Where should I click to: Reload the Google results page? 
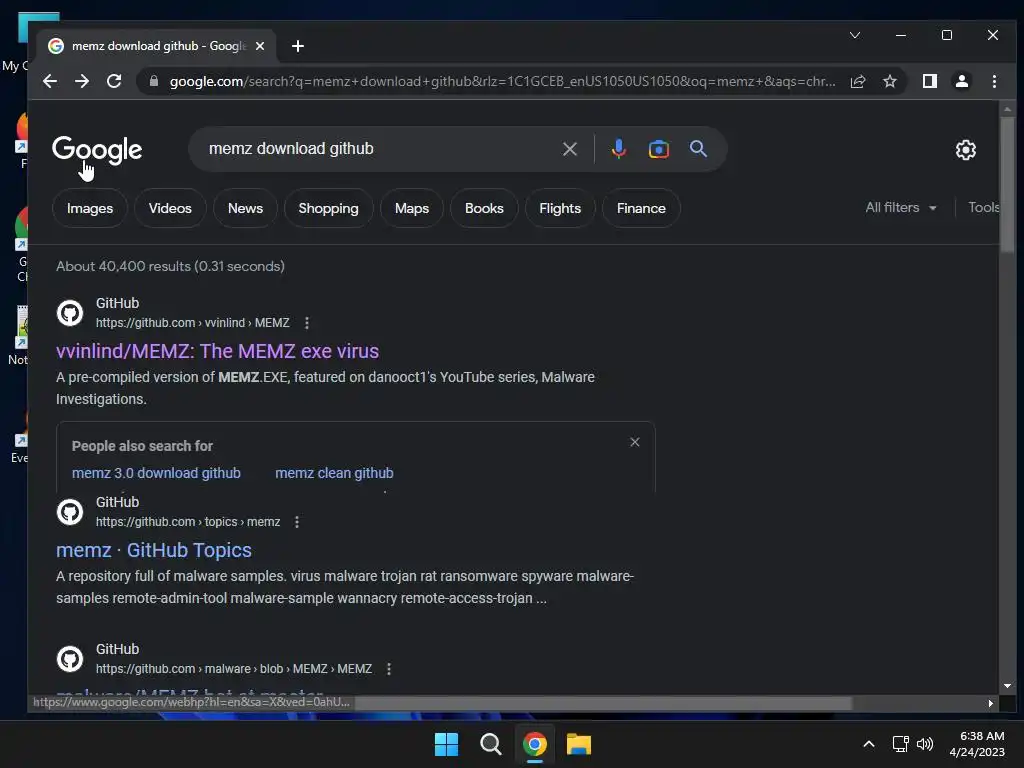tap(114, 81)
